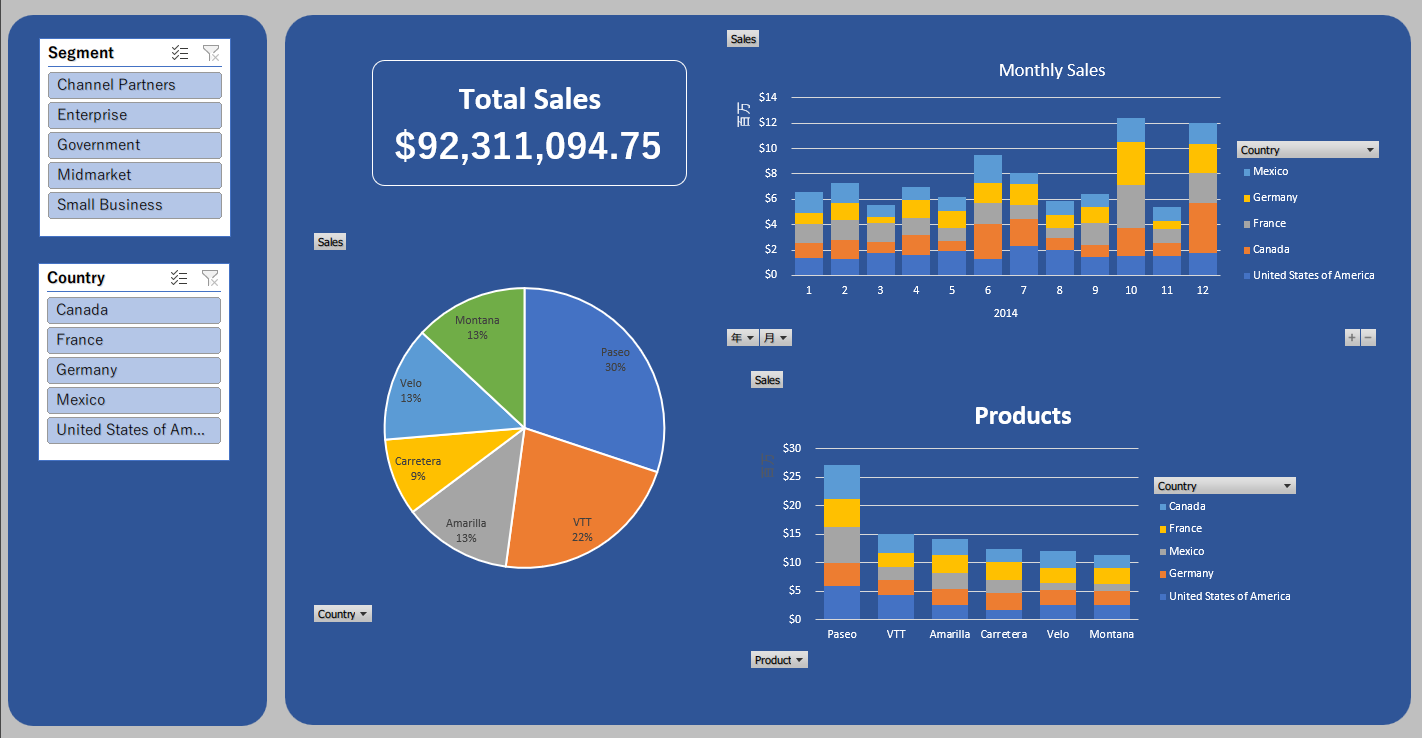Open the 月 (month) field dropdown

click(775, 338)
